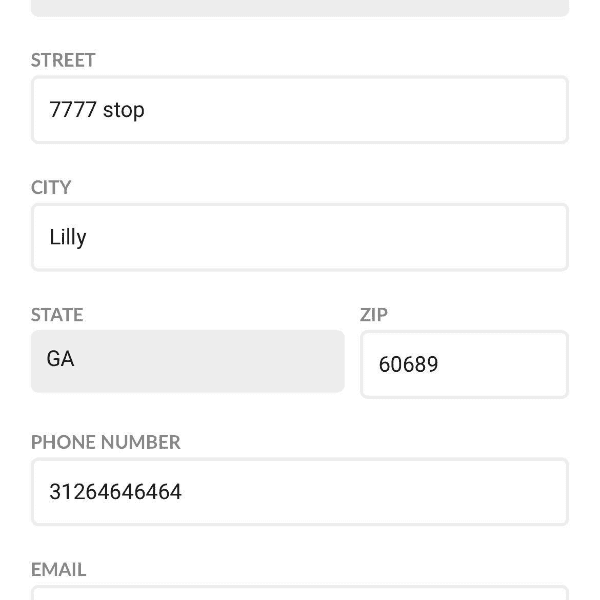This screenshot has width=600, height=600.
Task: Place cursor on 'Lilly' city text
Action: 68,237
